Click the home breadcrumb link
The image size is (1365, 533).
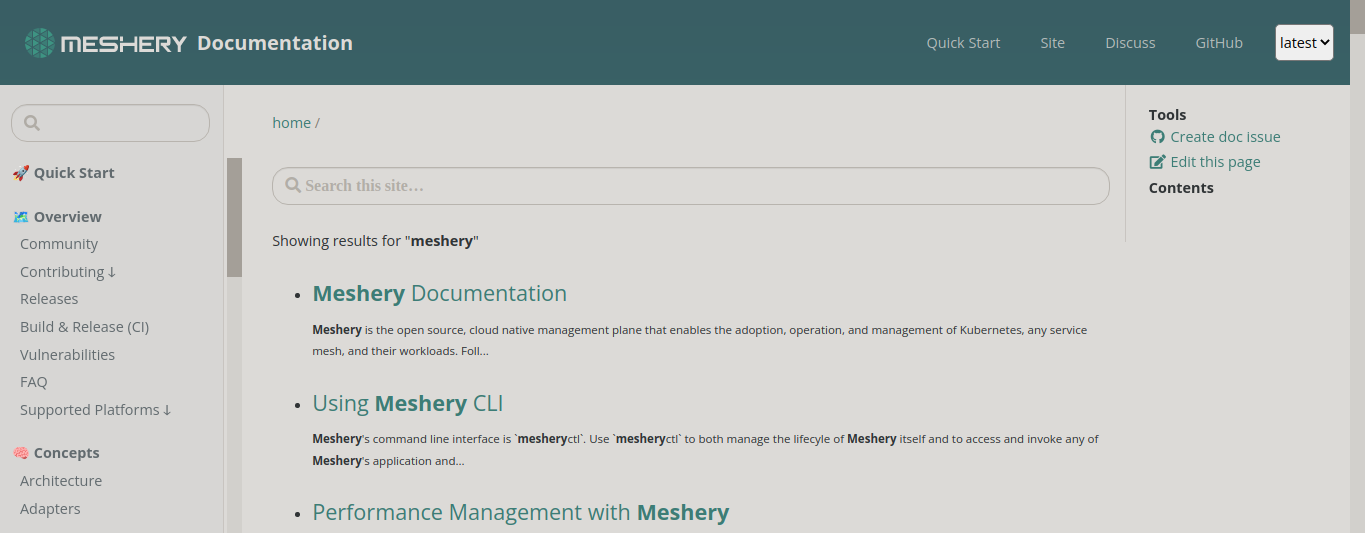click(291, 123)
